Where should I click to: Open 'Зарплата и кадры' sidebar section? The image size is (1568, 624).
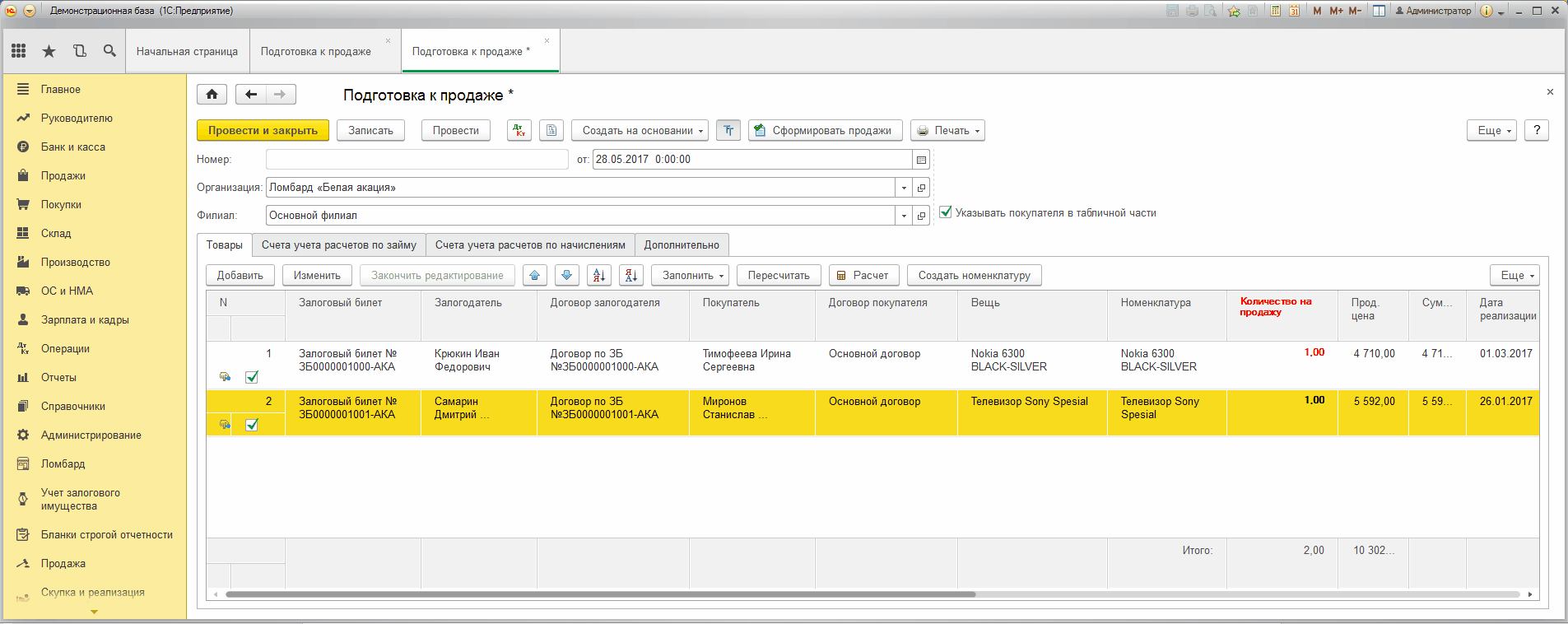click(x=85, y=320)
